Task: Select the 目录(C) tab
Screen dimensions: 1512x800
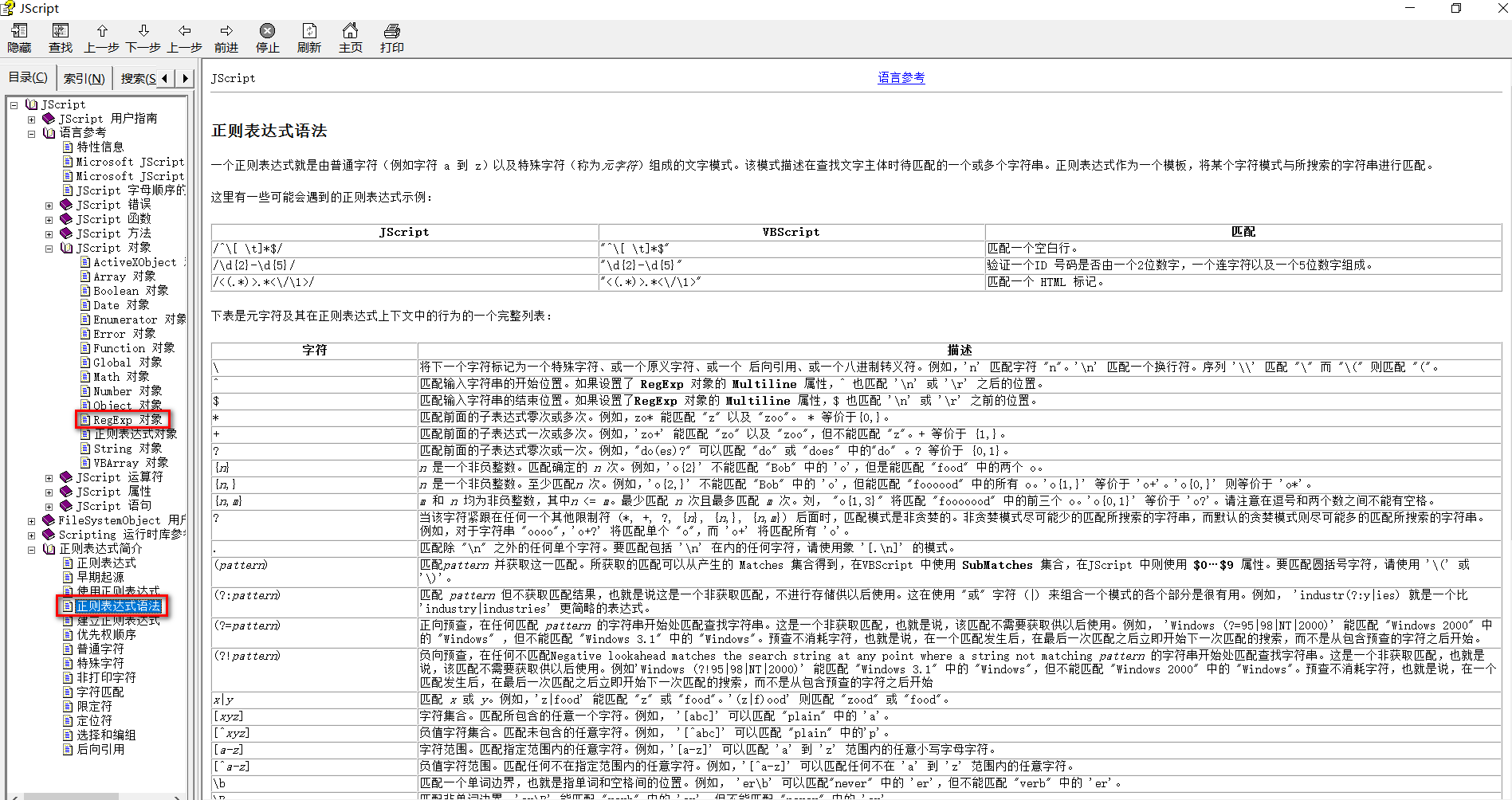Action: click(x=28, y=76)
